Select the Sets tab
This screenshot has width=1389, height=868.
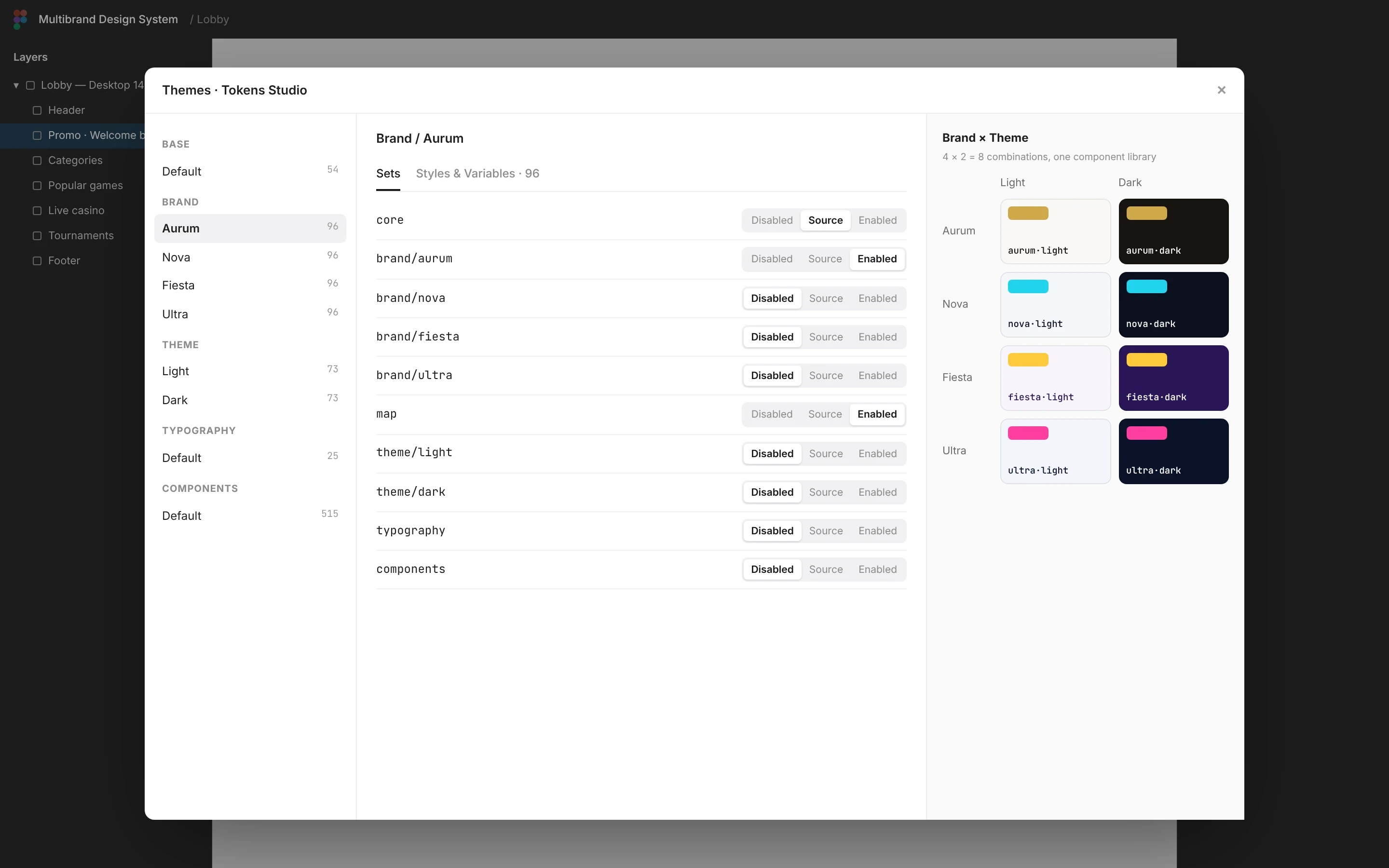click(x=388, y=174)
